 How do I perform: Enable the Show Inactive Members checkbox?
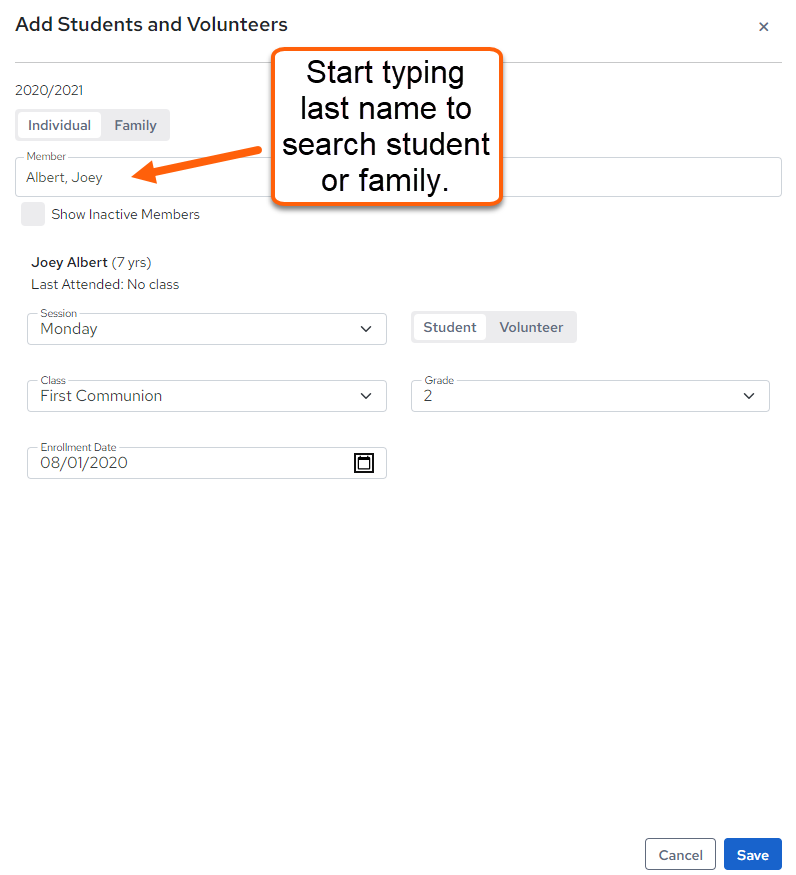(33, 214)
